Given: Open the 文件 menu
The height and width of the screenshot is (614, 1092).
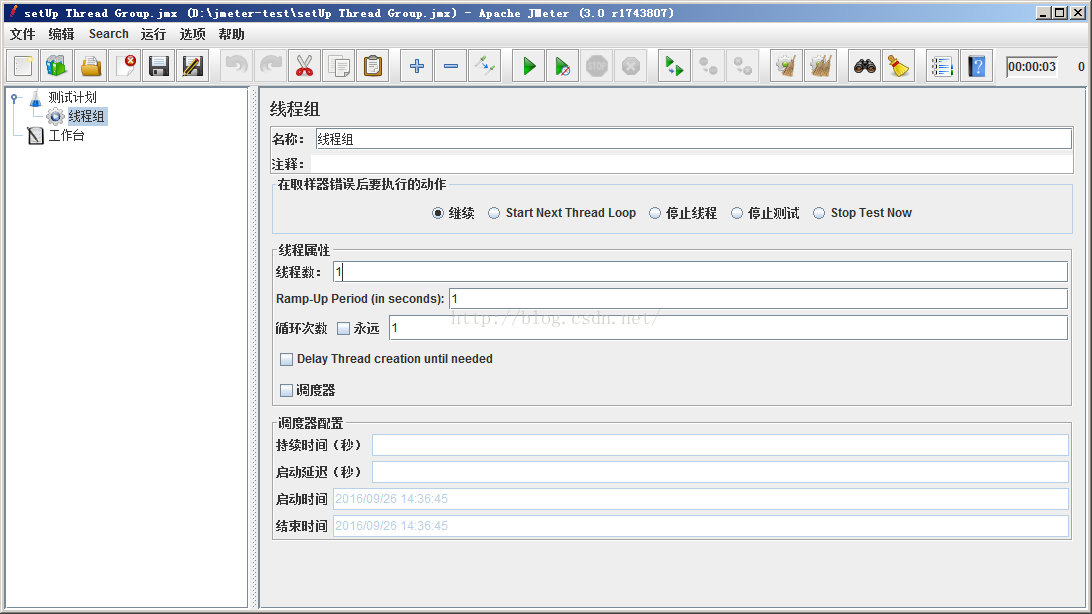Looking at the screenshot, I should (22, 34).
